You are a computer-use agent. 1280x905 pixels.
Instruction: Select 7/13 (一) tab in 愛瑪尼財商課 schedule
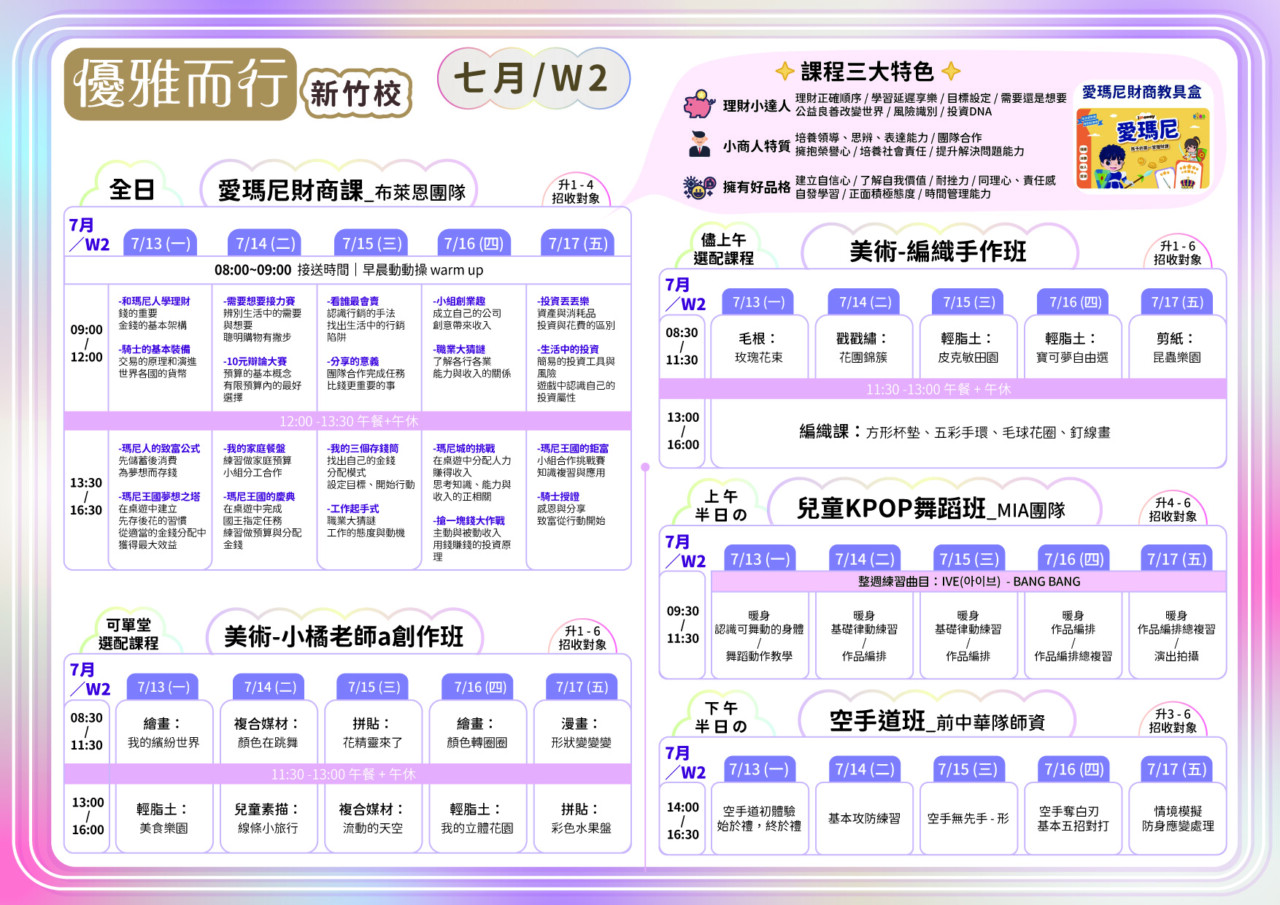[x=160, y=243]
